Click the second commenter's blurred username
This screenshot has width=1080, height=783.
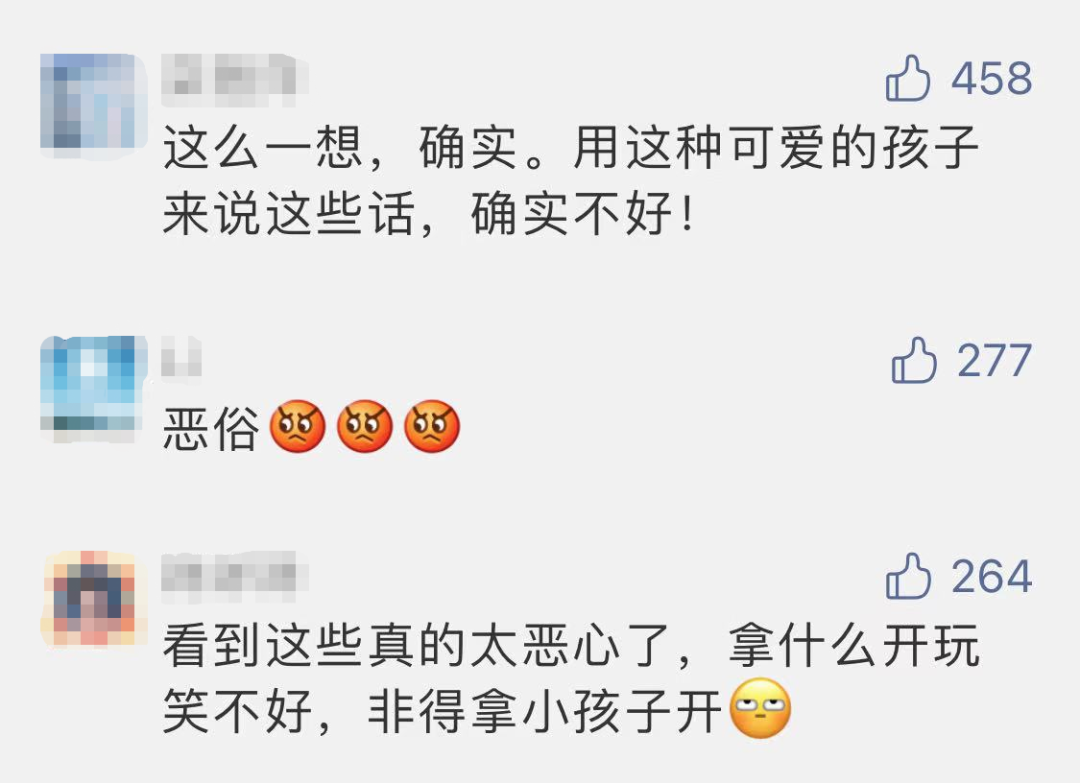pyautogui.click(x=182, y=357)
